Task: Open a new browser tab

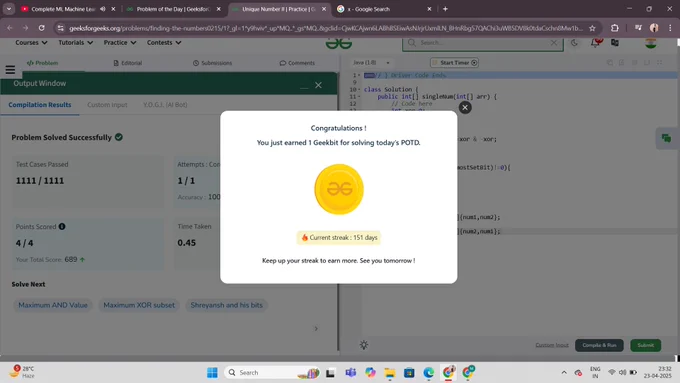Action: click(445, 9)
